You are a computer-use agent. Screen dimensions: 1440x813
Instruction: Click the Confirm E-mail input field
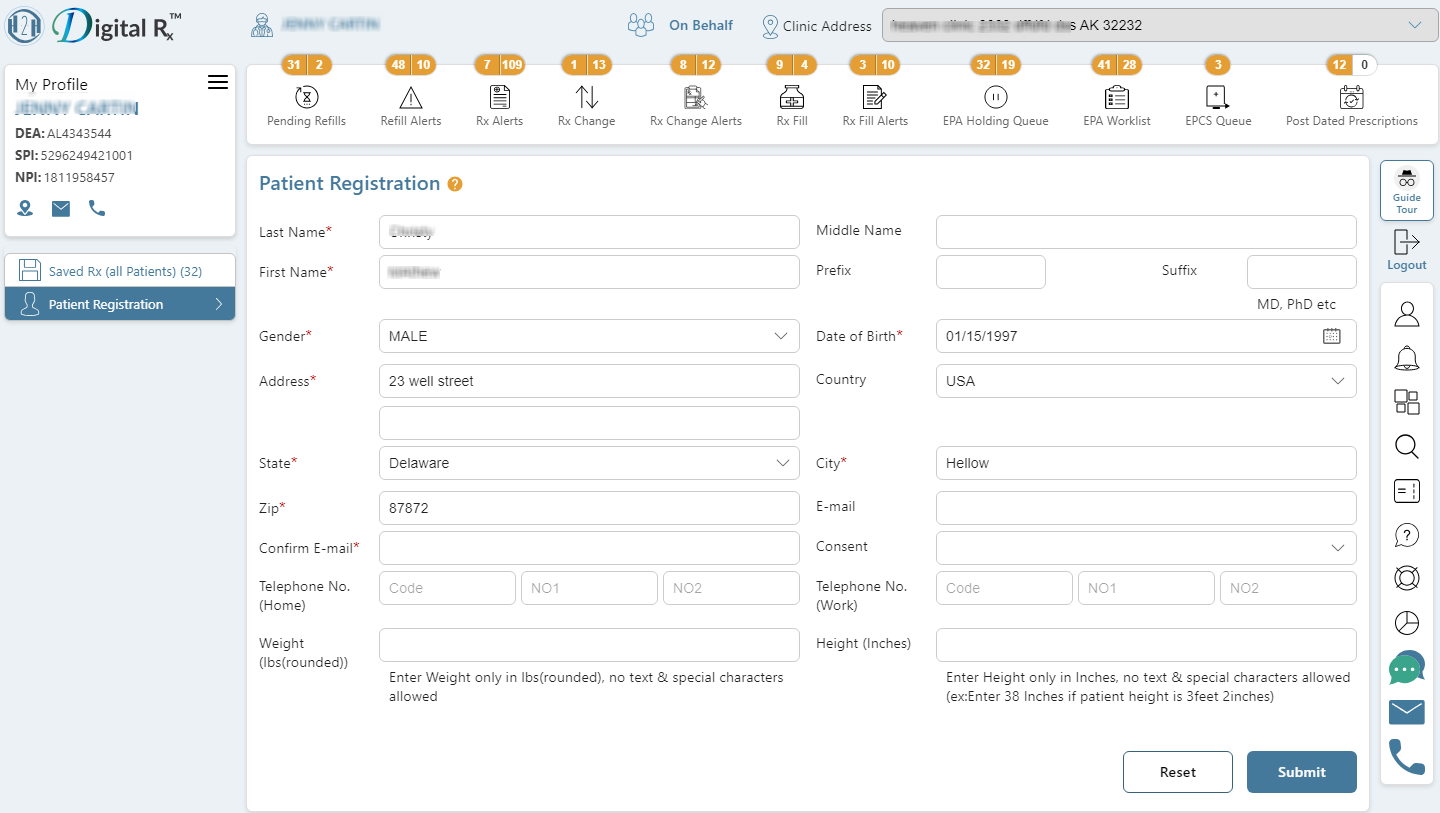point(589,548)
